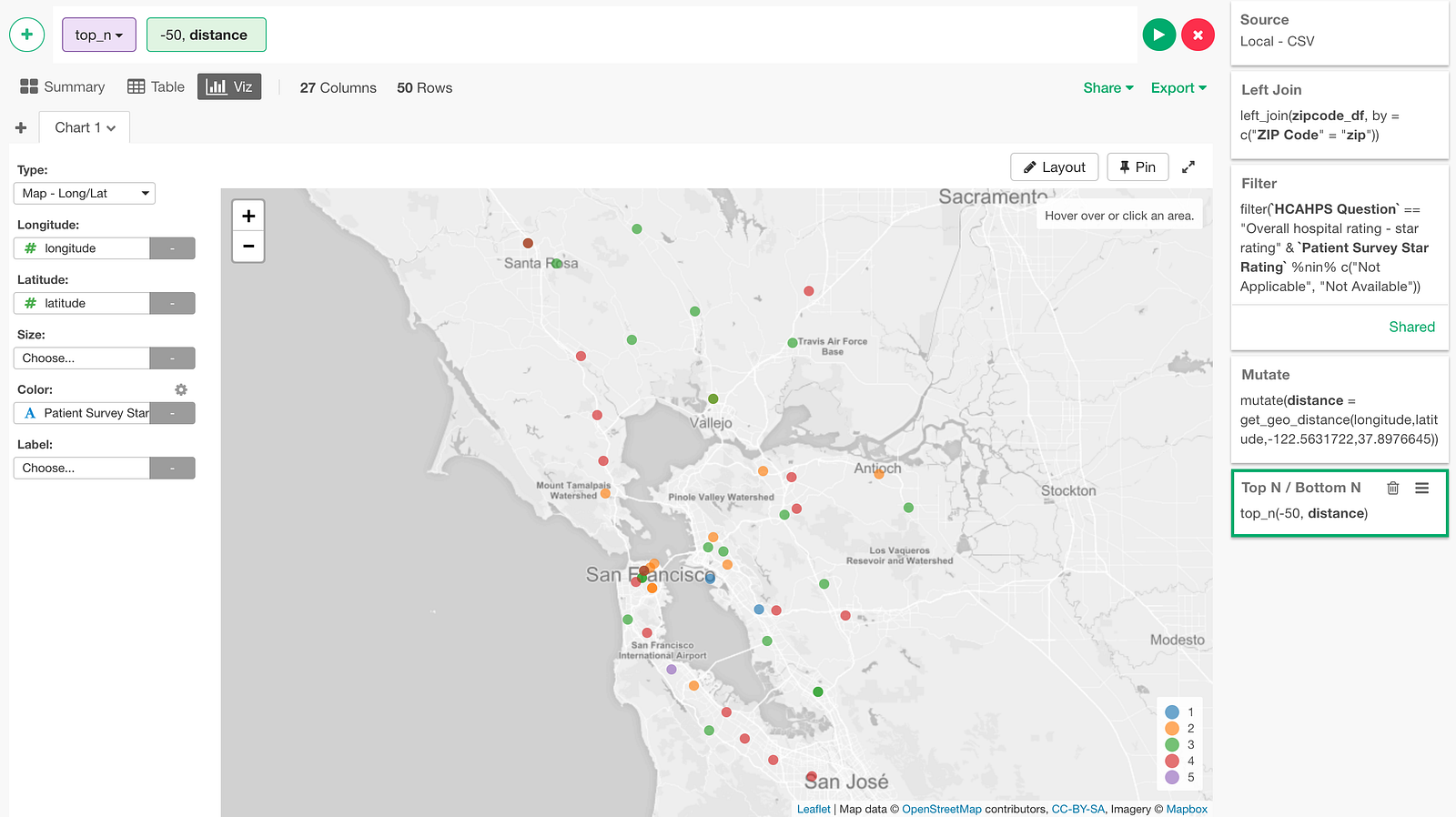Select the longitude column field

[x=82, y=248]
